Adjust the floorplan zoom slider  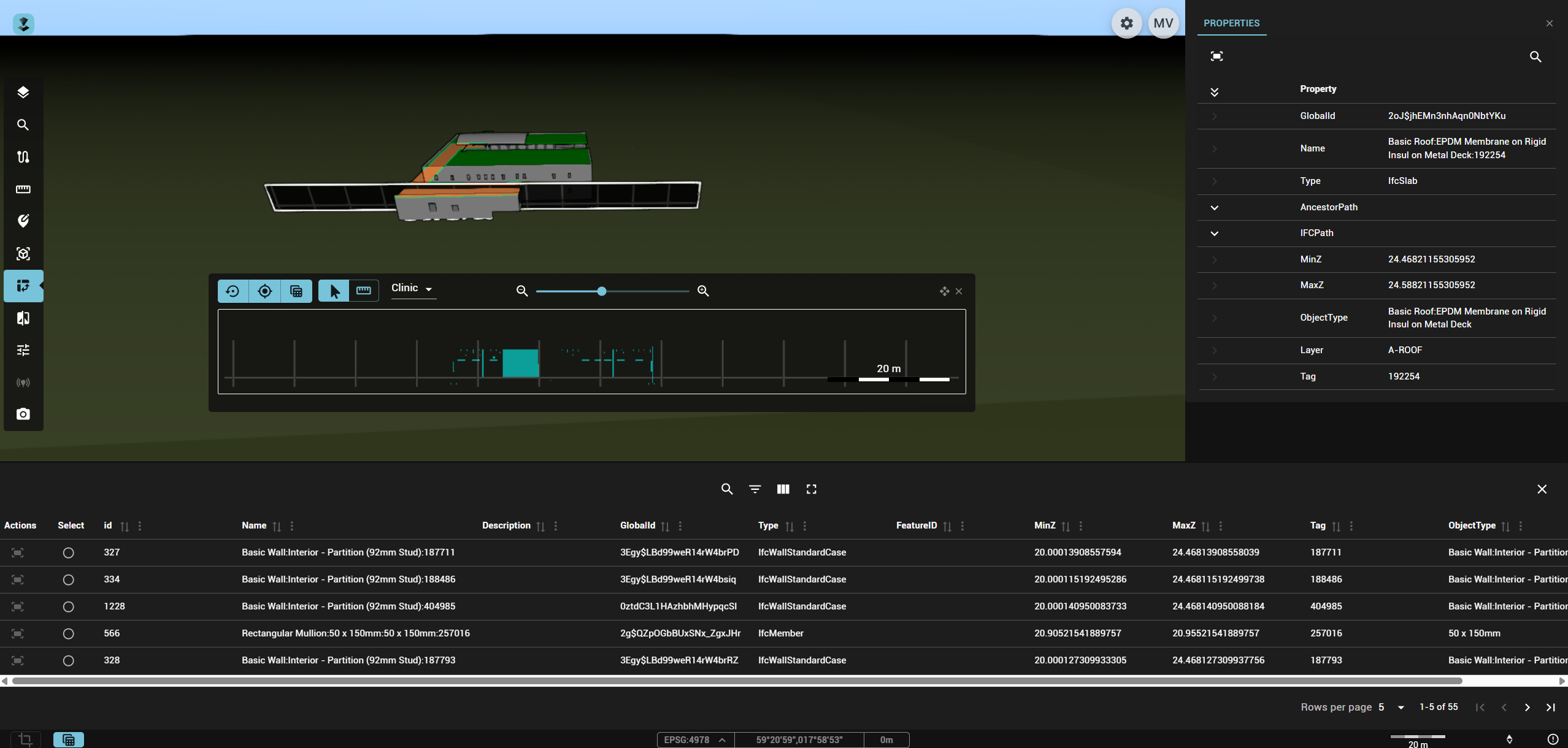coord(601,291)
